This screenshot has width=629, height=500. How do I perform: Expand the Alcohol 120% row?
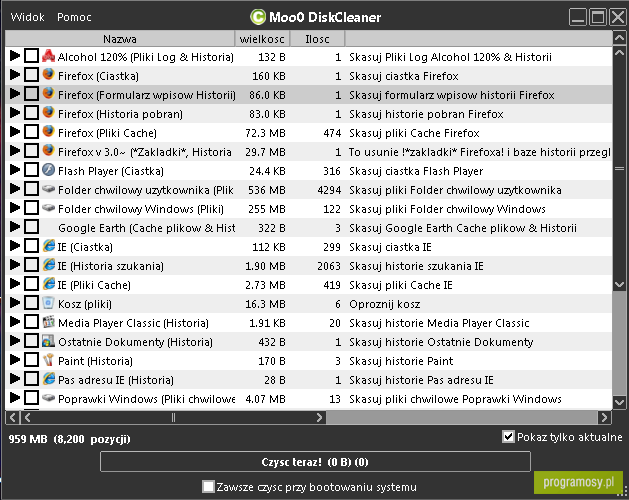click(x=15, y=56)
